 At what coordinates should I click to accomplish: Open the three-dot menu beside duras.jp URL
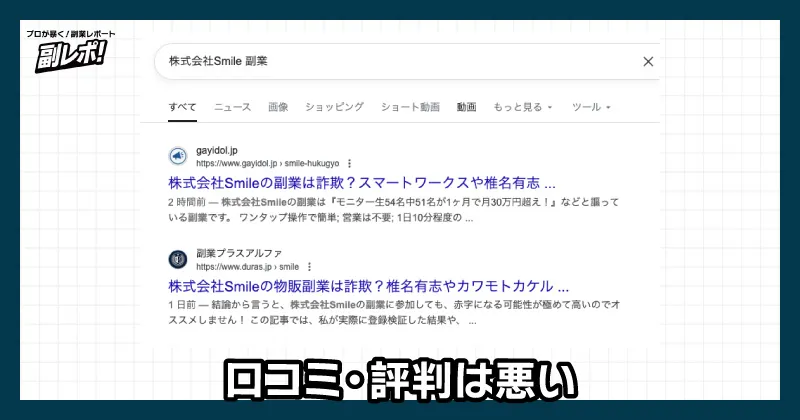tap(309, 266)
